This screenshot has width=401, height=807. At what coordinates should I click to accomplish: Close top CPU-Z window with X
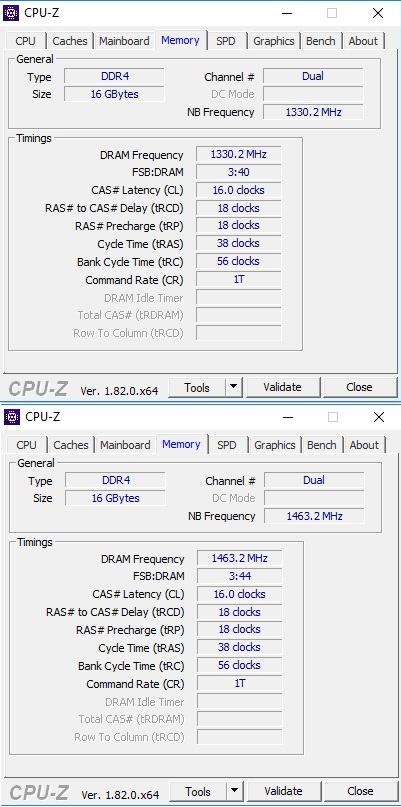(x=378, y=13)
